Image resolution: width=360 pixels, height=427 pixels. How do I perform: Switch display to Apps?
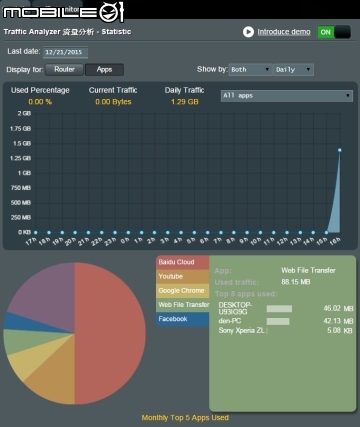pyautogui.click(x=104, y=69)
